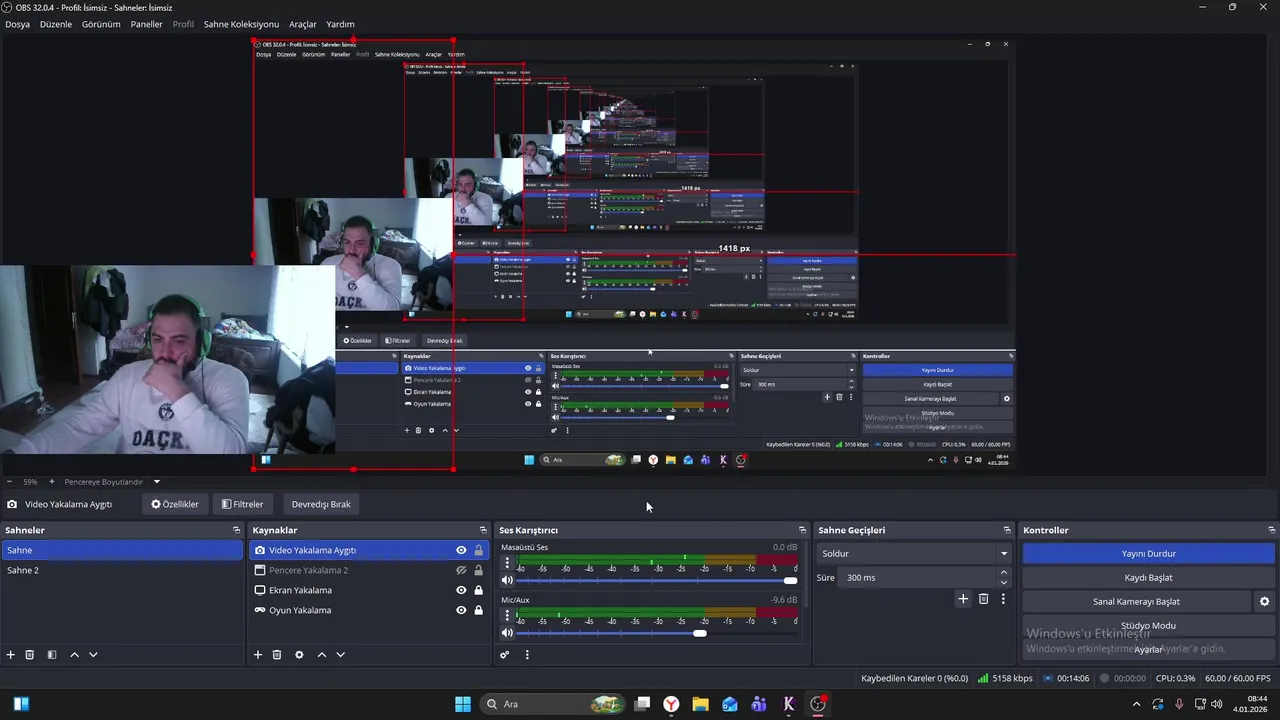Open the Düzenle menu

(x=56, y=24)
